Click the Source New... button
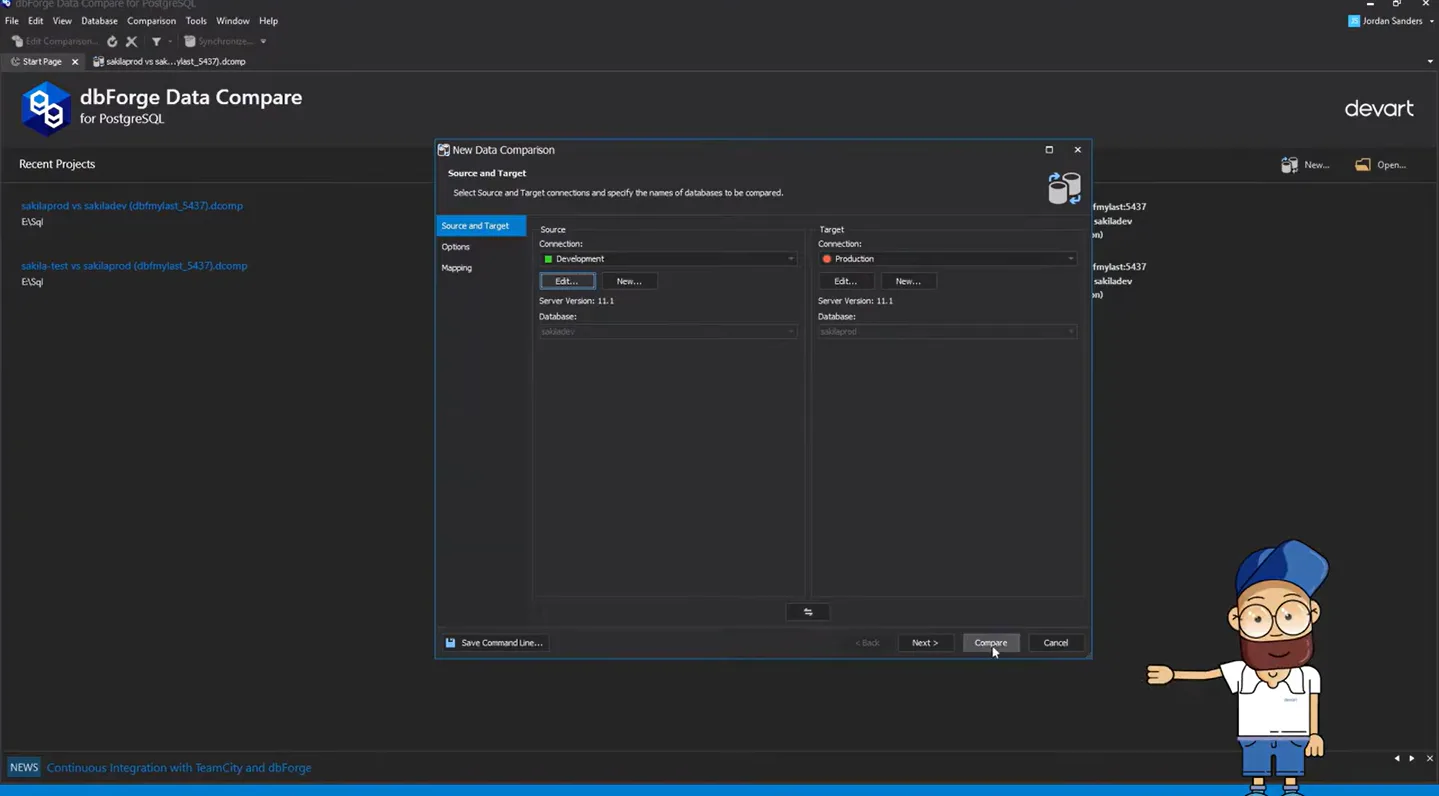 tap(629, 281)
